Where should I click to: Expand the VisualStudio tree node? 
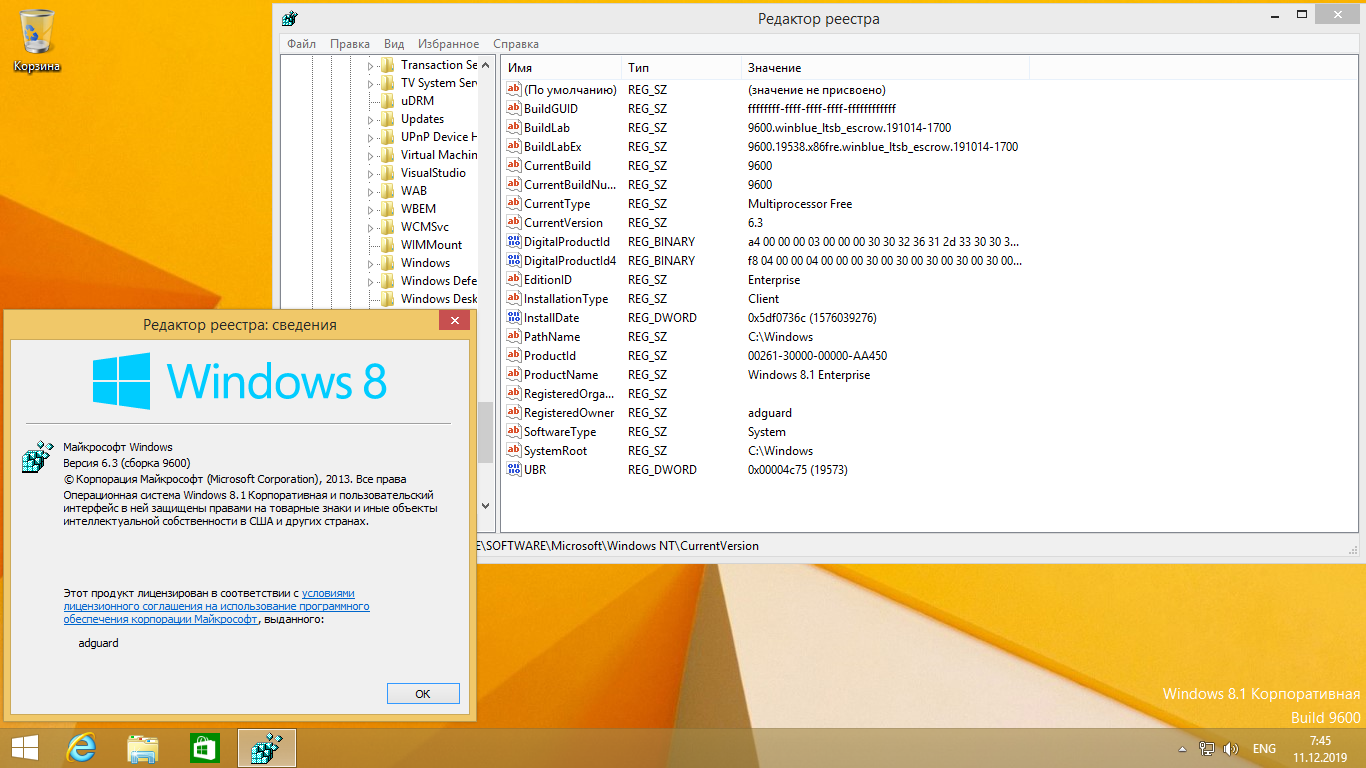pyautogui.click(x=370, y=173)
